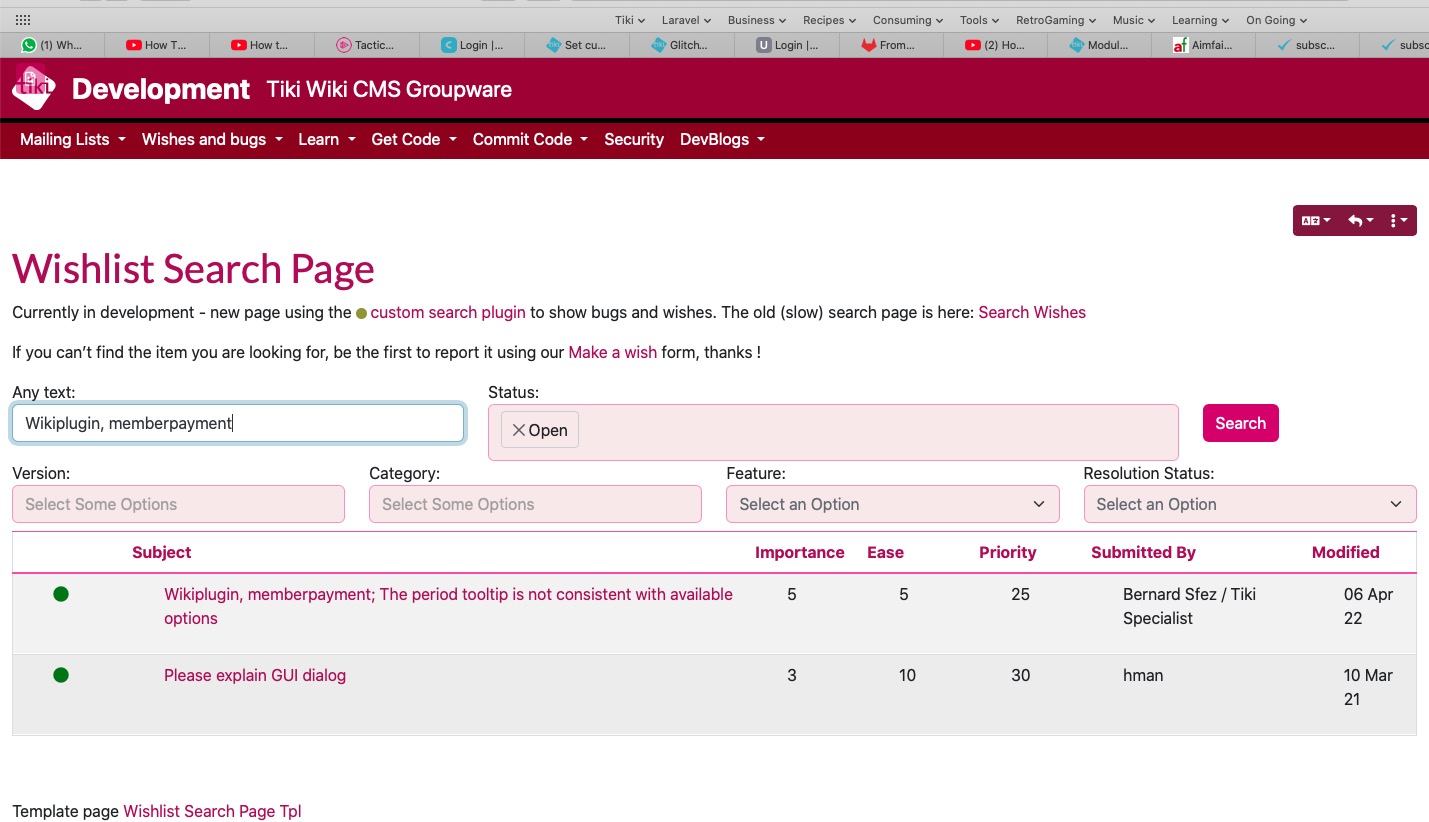
Task: Expand the Laravel bookmarks folder
Action: [687, 20]
